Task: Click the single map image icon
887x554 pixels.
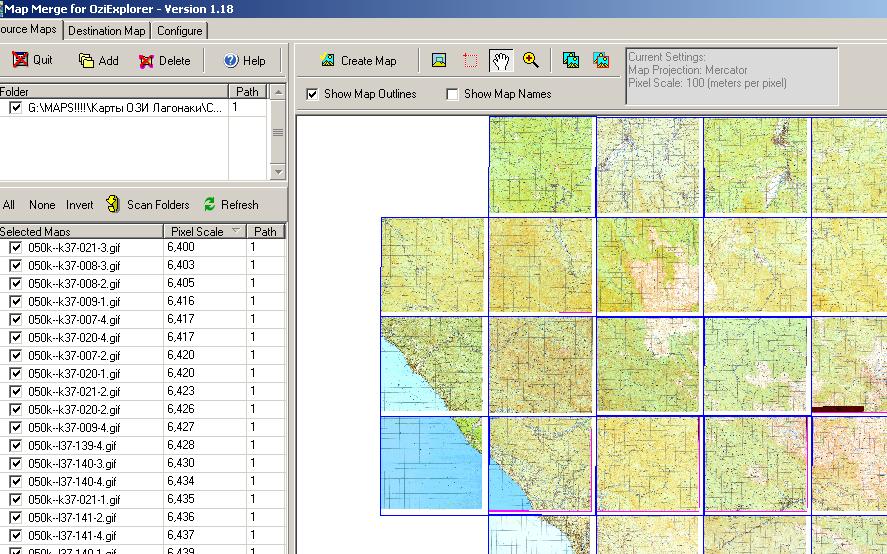Action: coord(439,61)
